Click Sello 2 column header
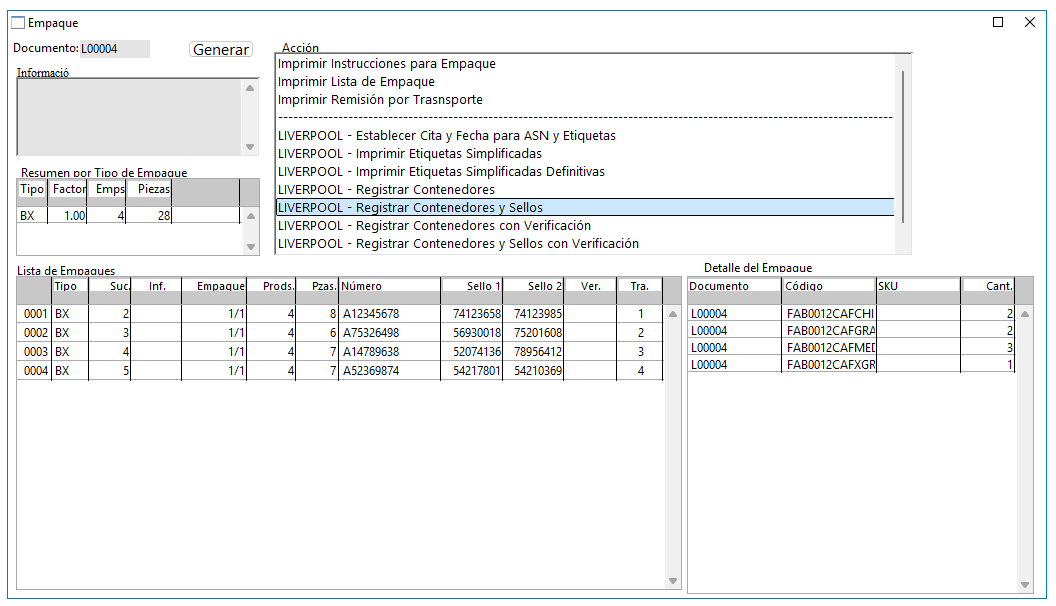The width and height of the screenshot is (1056, 606). pyautogui.click(x=533, y=287)
